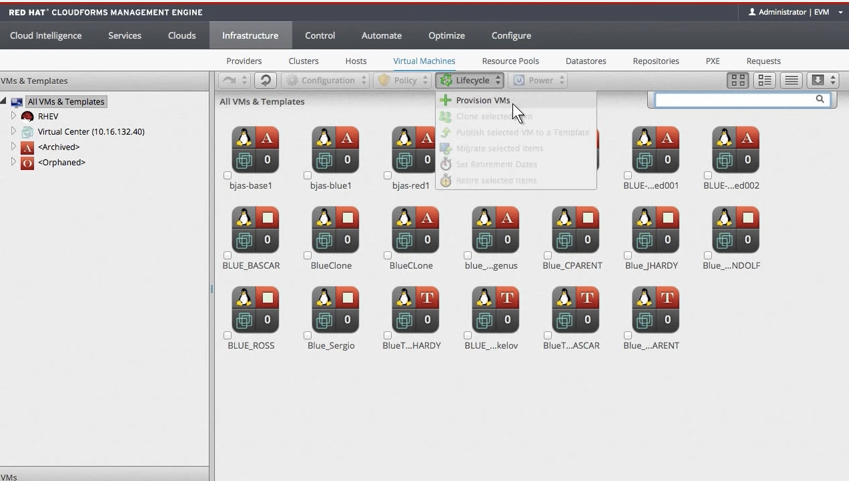Click the Blue_...NDOLF VM quadicon
Image resolution: width=849 pixels, height=481 pixels.
coord(736,230)
